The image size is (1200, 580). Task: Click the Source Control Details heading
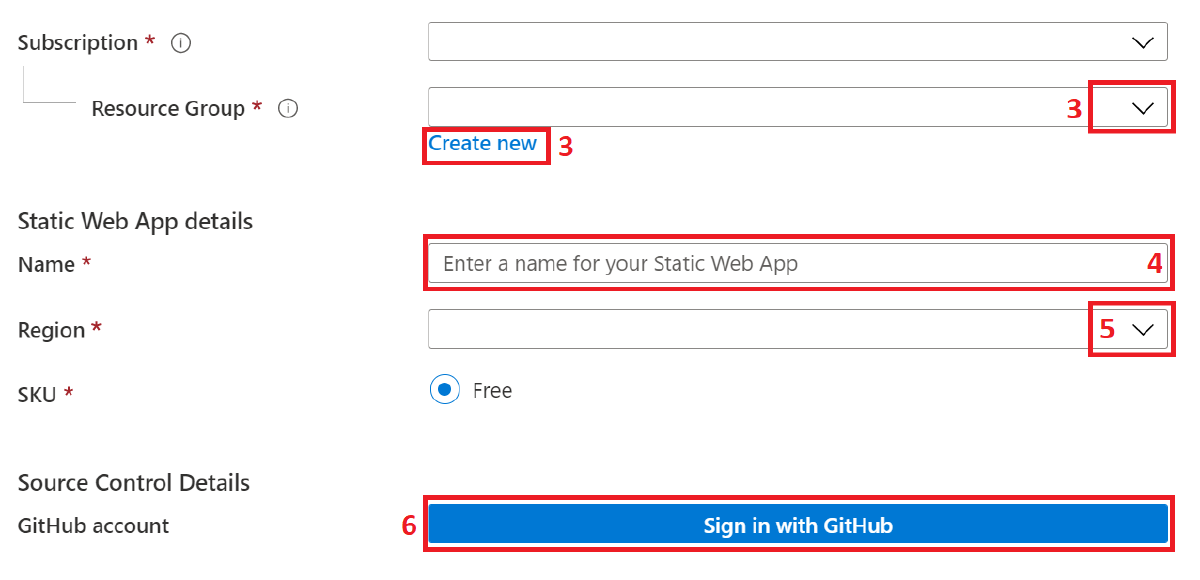pos(133,482)
